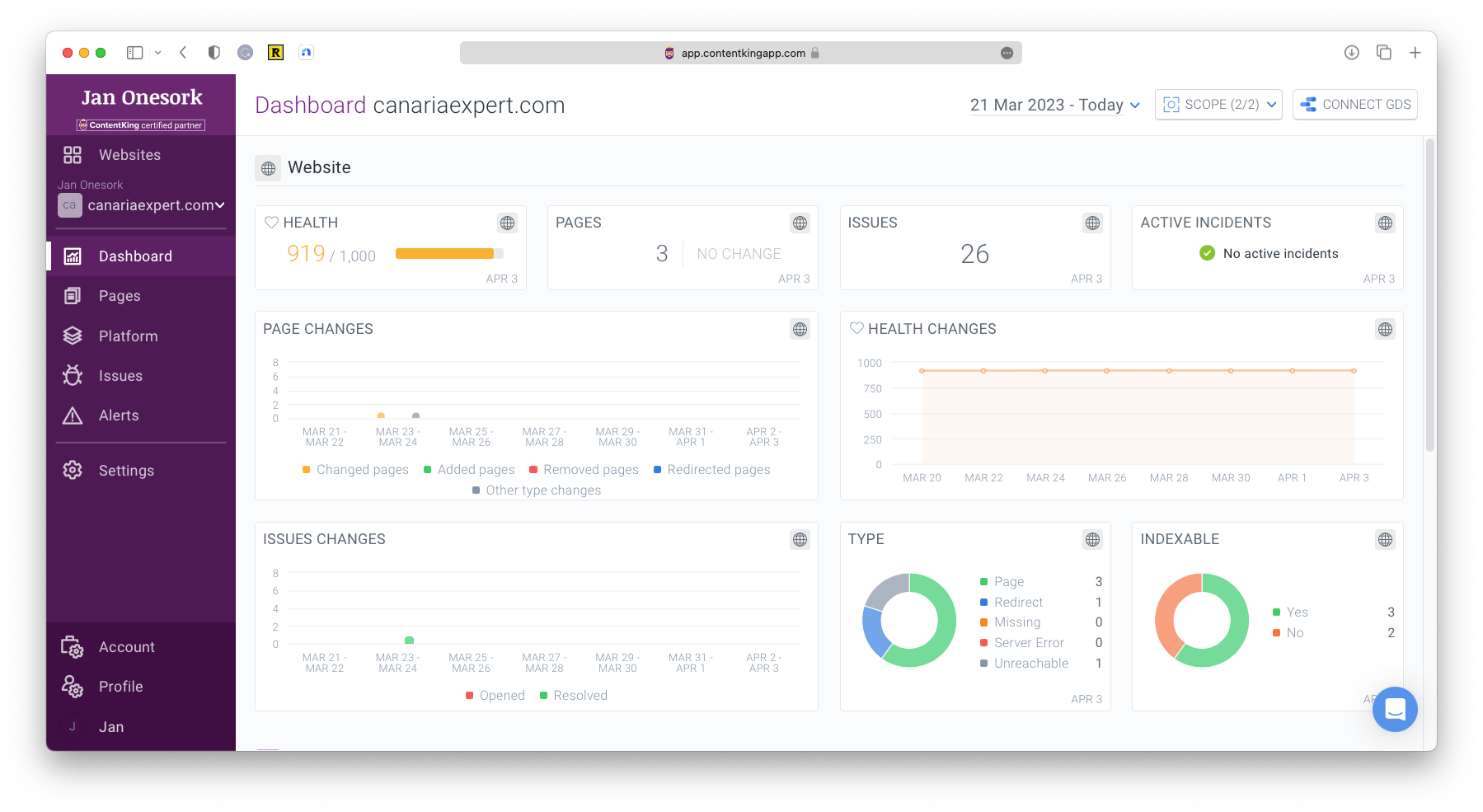Click the health score progress bar
1483x812 pixels.
click(x=449, y=254)
